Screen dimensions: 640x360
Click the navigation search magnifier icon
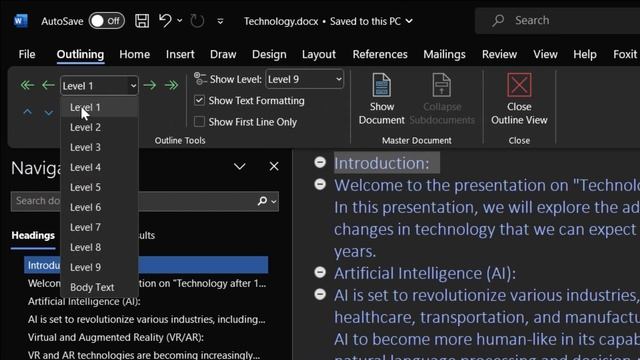click(x=262, y=201)
